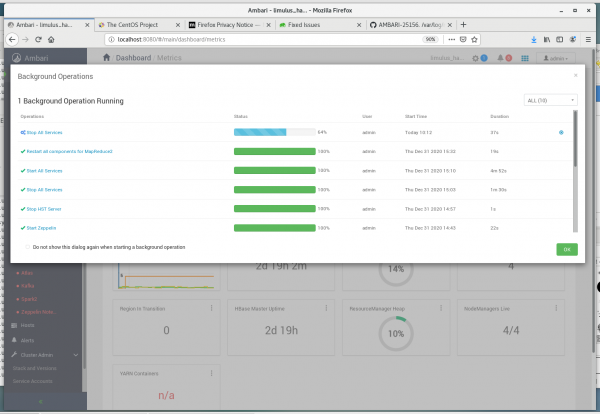Go to the Firefox home page

51,39
